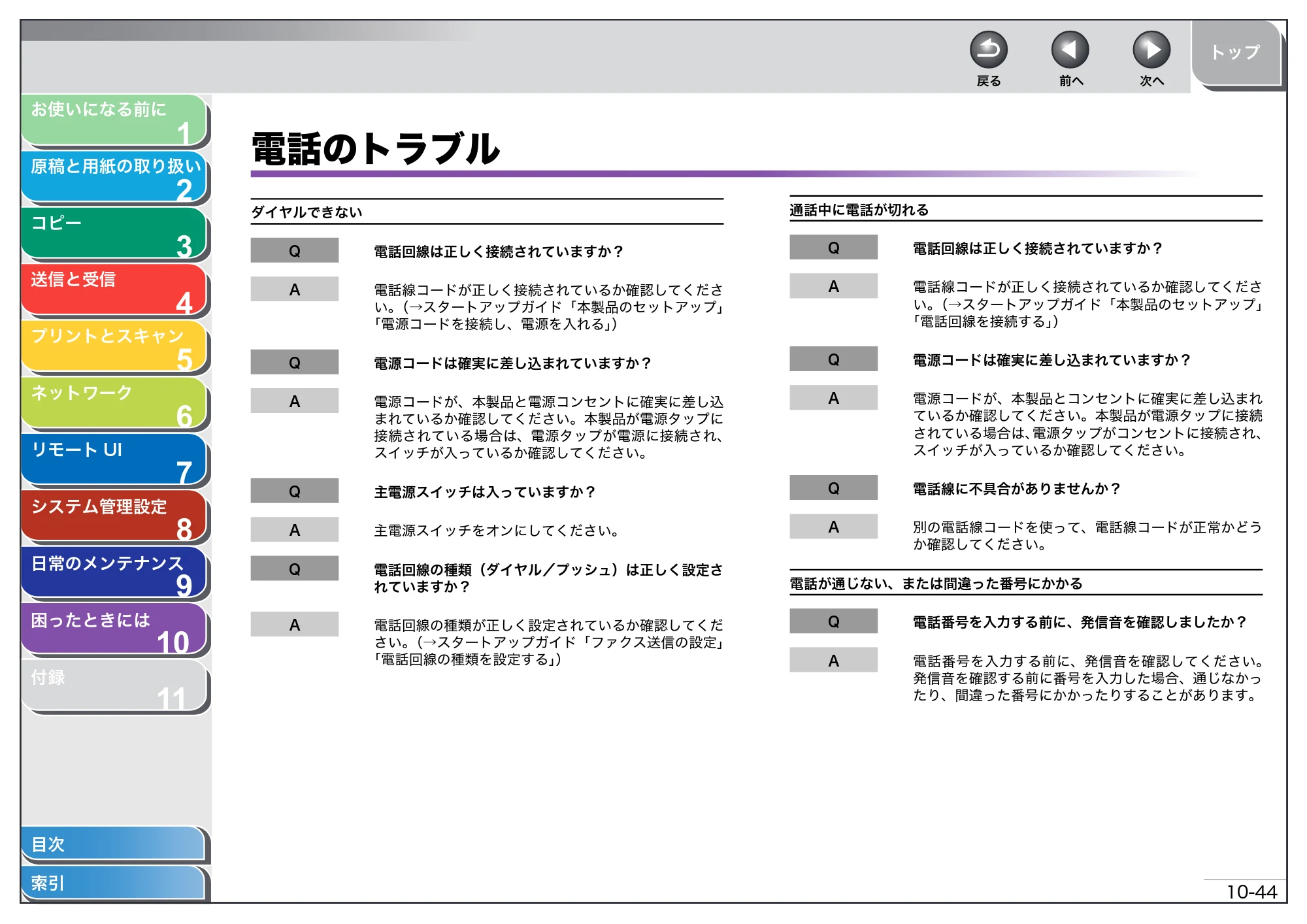
Task: Click the 通話中に電話が切れる section heading
Action: 859,210
